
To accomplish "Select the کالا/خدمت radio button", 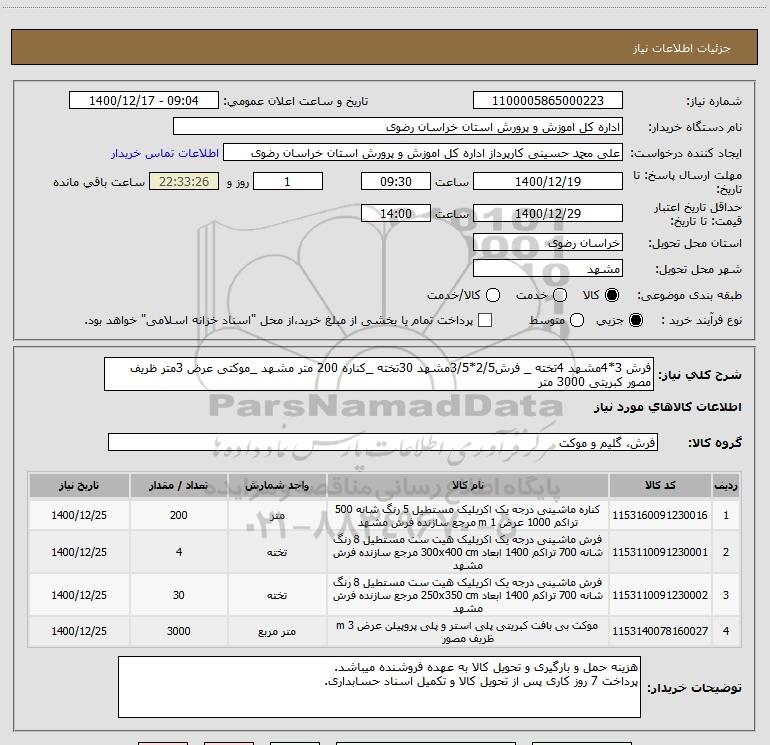I will click(x=493, y=295).
